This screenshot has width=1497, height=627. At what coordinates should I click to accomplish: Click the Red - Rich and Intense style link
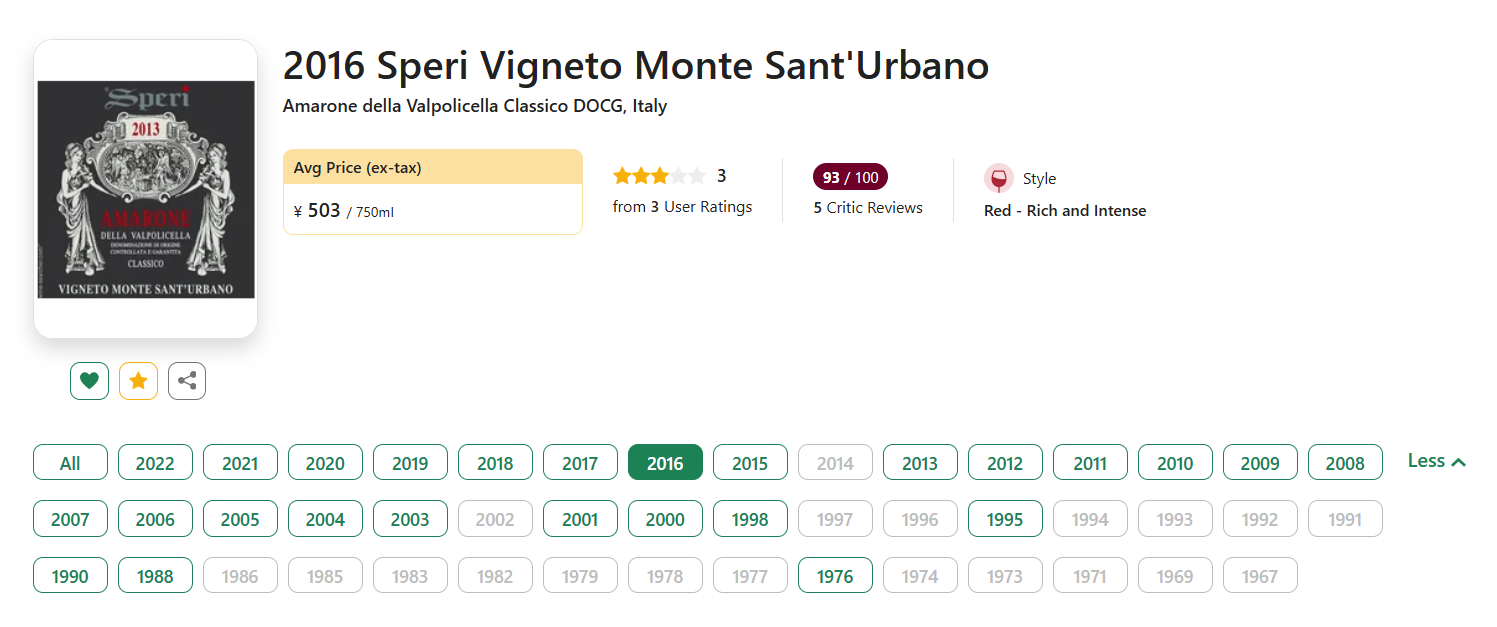1065,211
